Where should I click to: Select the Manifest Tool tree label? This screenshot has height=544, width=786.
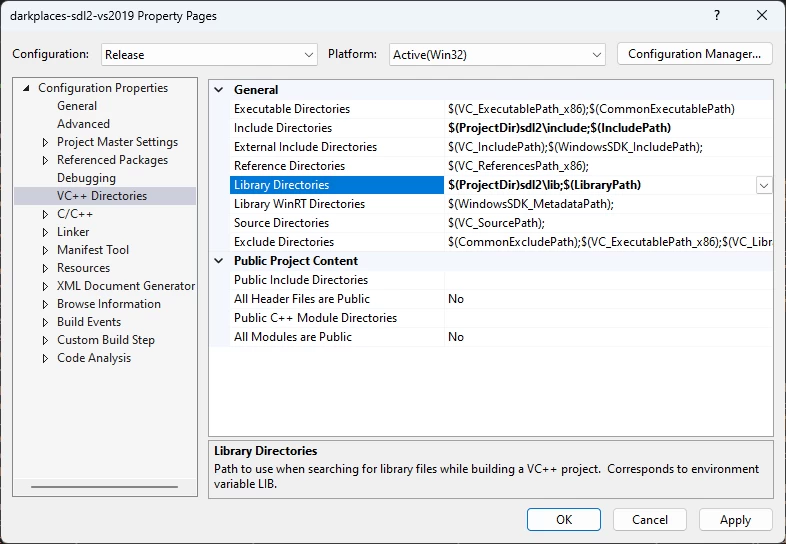point(93,250)
